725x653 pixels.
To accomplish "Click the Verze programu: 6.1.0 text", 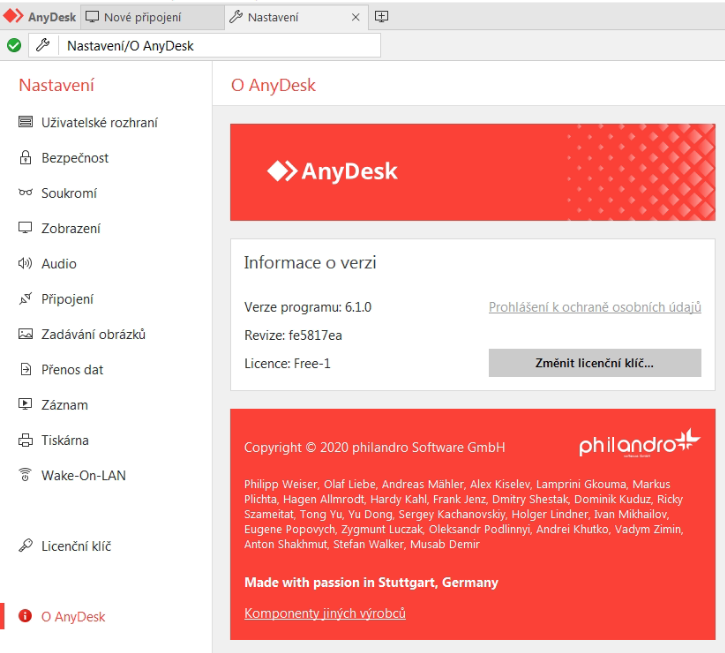I will pos(308,307).
